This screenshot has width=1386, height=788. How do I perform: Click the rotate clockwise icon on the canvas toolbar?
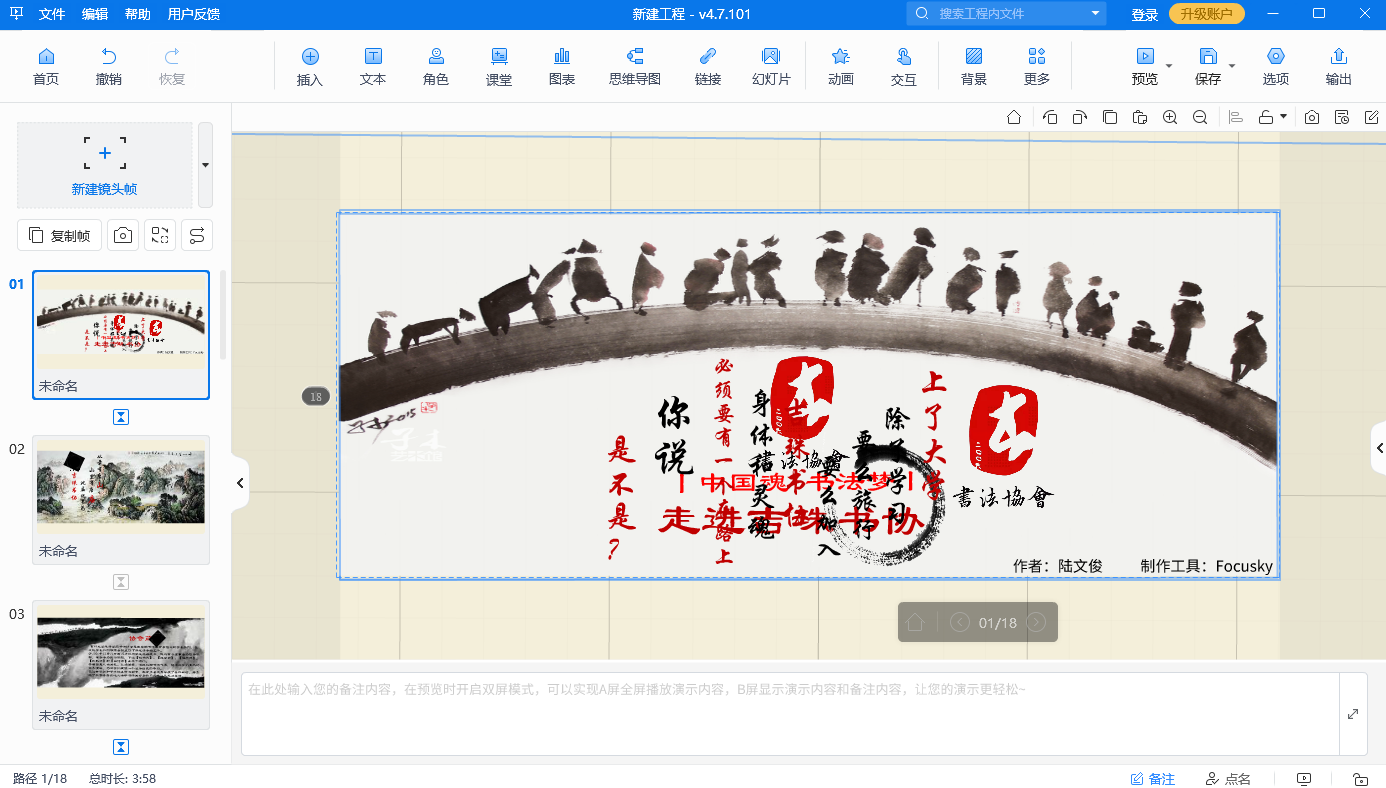1080,117
